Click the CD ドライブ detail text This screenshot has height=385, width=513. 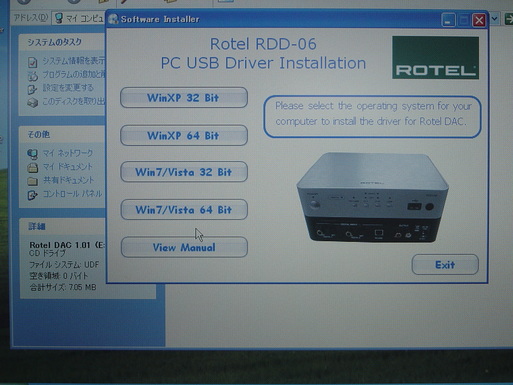point(47,253)
